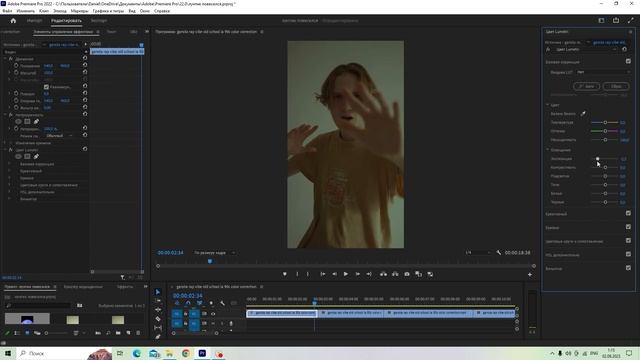The height and width of the screenshot is (360, 640).
Task: Select the Razor tool
Action: [158, 319]
